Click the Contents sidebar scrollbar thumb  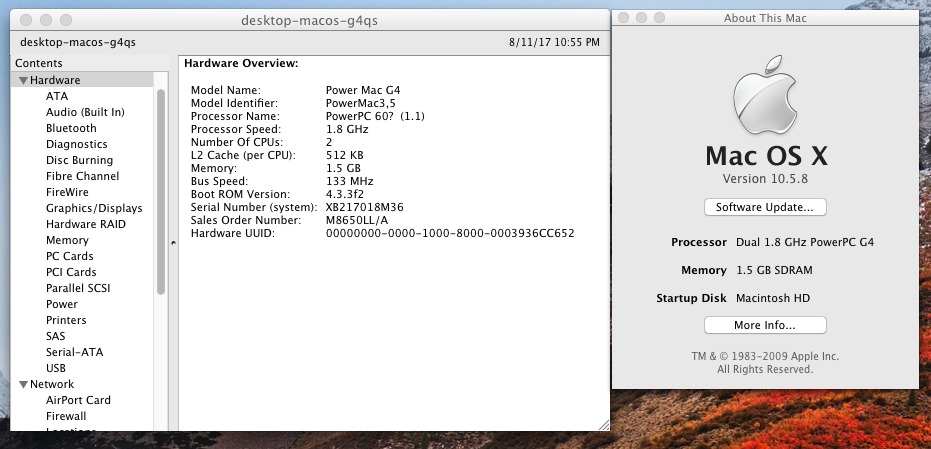tap(161, 191)
